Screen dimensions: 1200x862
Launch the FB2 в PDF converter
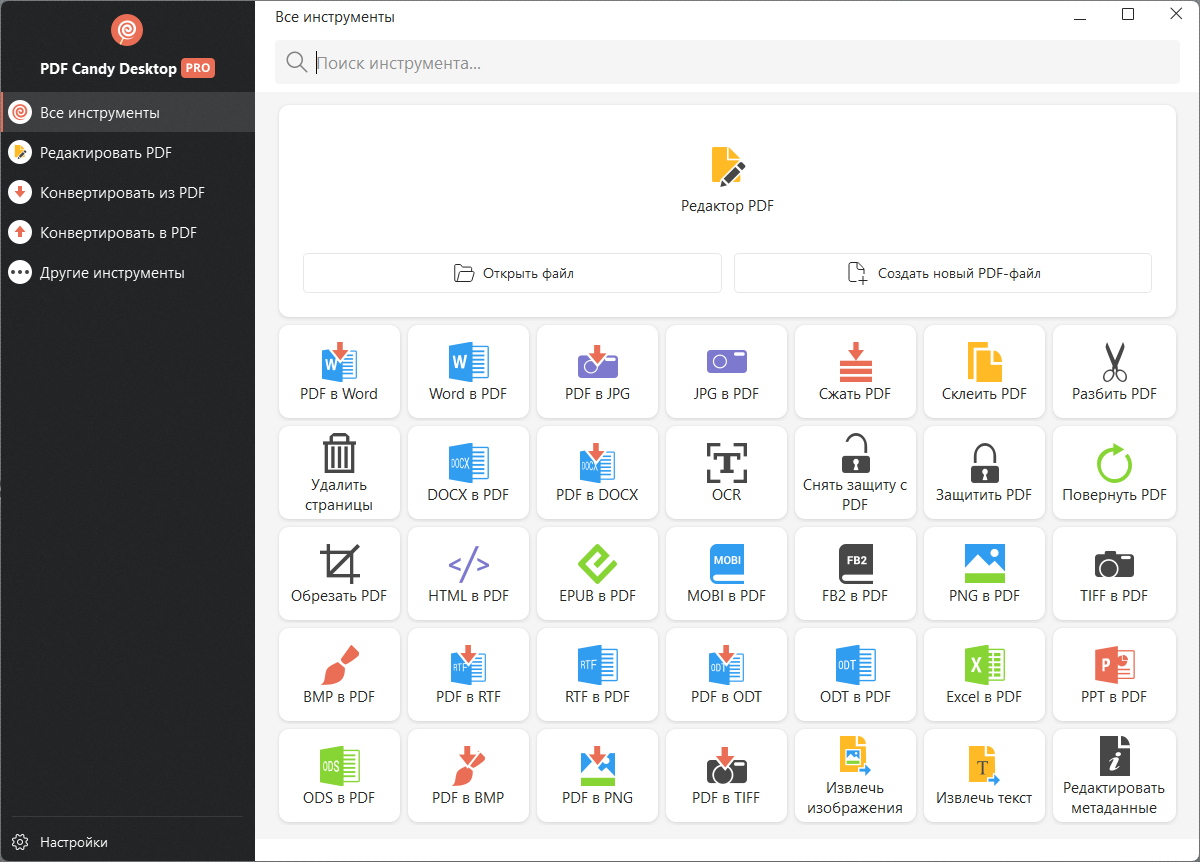855,573
